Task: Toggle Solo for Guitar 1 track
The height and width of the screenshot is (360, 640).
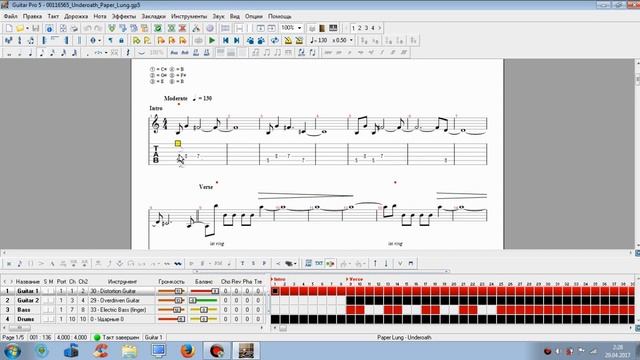Action: coord(46,291)
